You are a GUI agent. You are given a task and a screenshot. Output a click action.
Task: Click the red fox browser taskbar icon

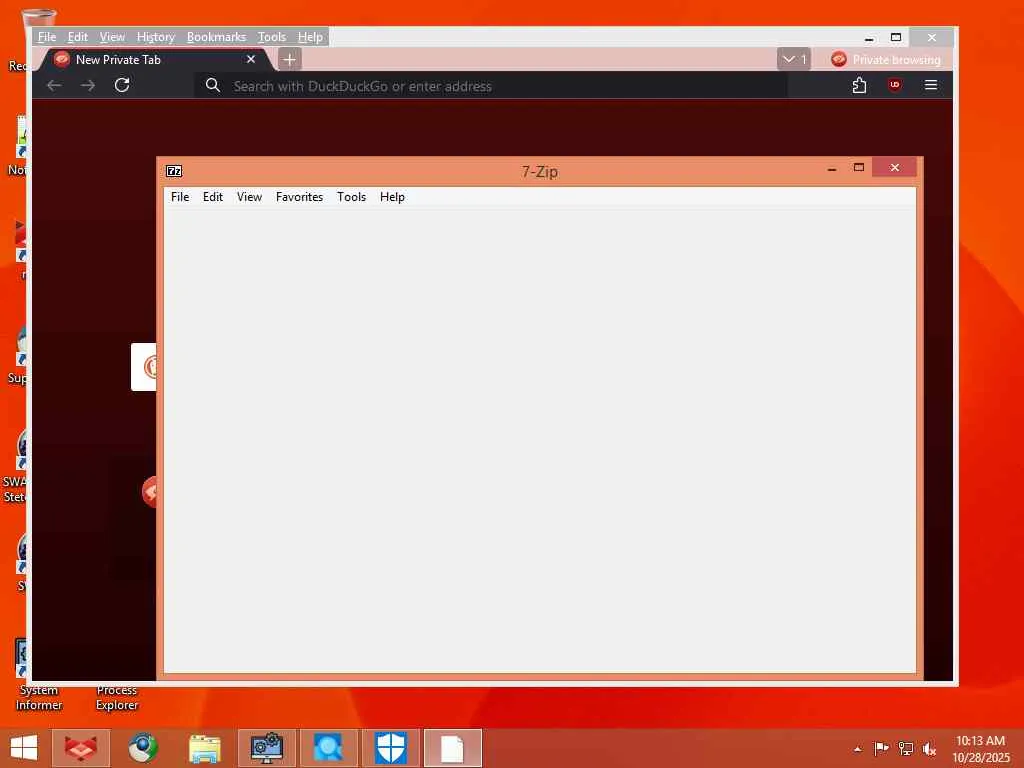tap(81, 748)
